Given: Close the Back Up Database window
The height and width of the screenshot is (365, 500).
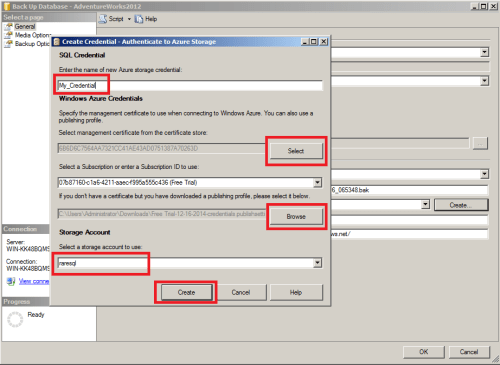Looking at the screenshot, I should pyautogui.click(x=494, y=6).
